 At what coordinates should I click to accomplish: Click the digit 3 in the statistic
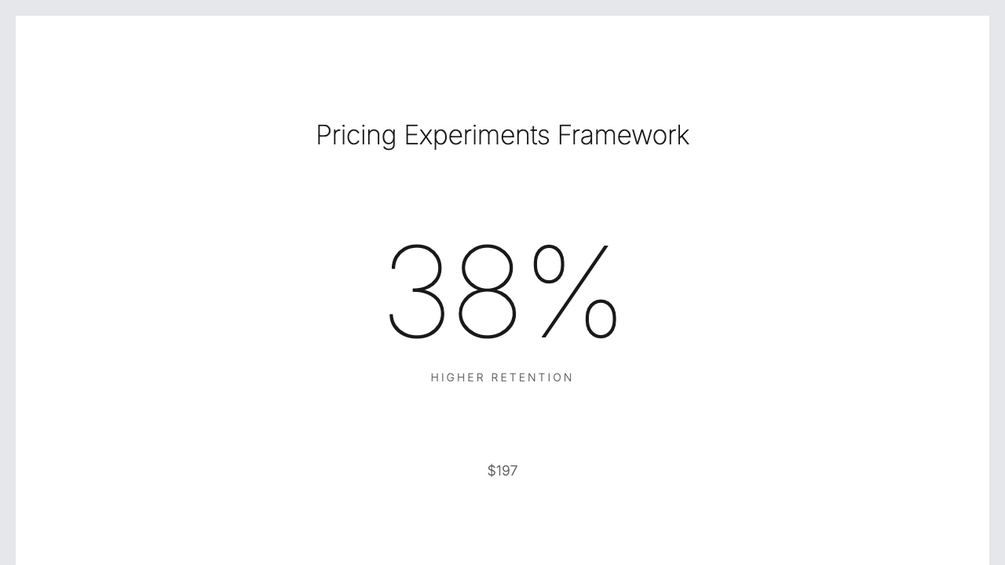pyautogui.click(x=416, y=292)
